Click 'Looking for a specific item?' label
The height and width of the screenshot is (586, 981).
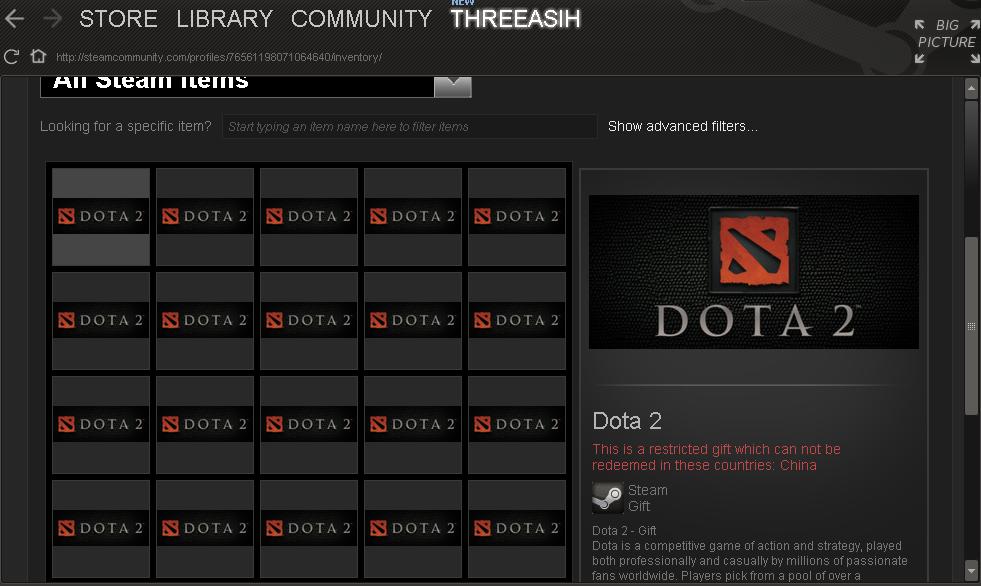click(126, 126)
